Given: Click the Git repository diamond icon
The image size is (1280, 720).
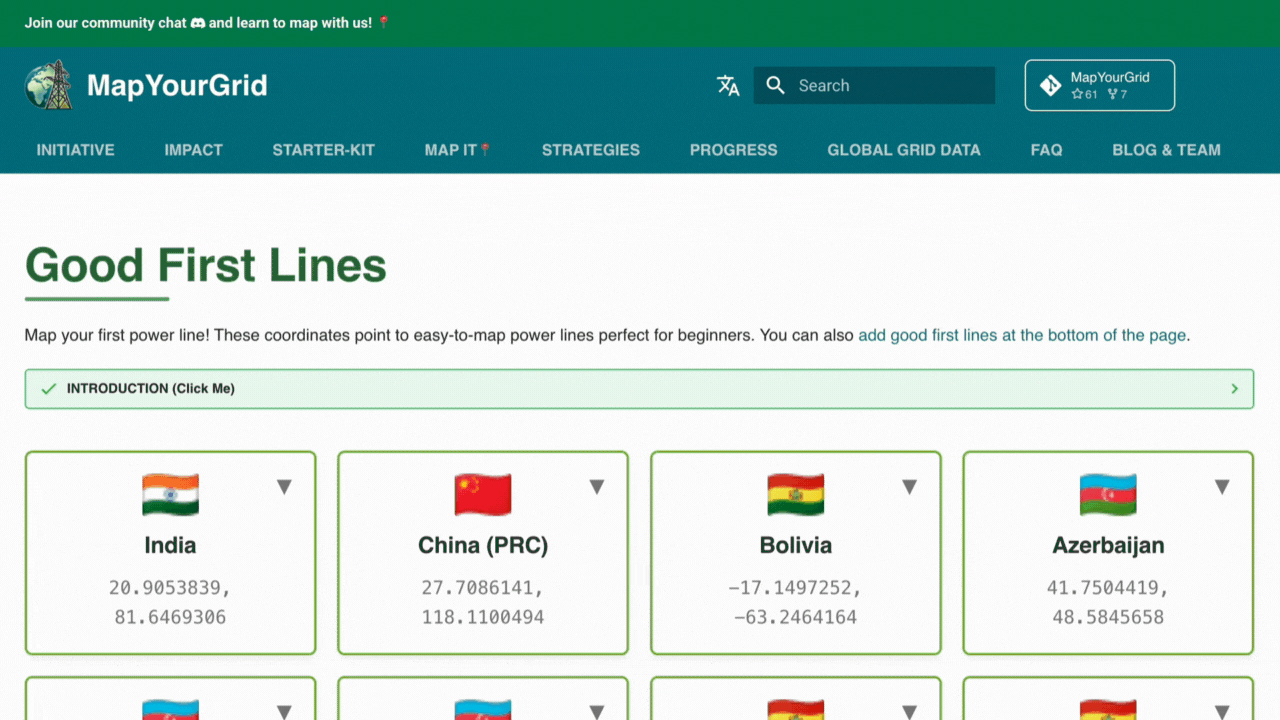Looking at the screenshot, I should click(1050, 85).
